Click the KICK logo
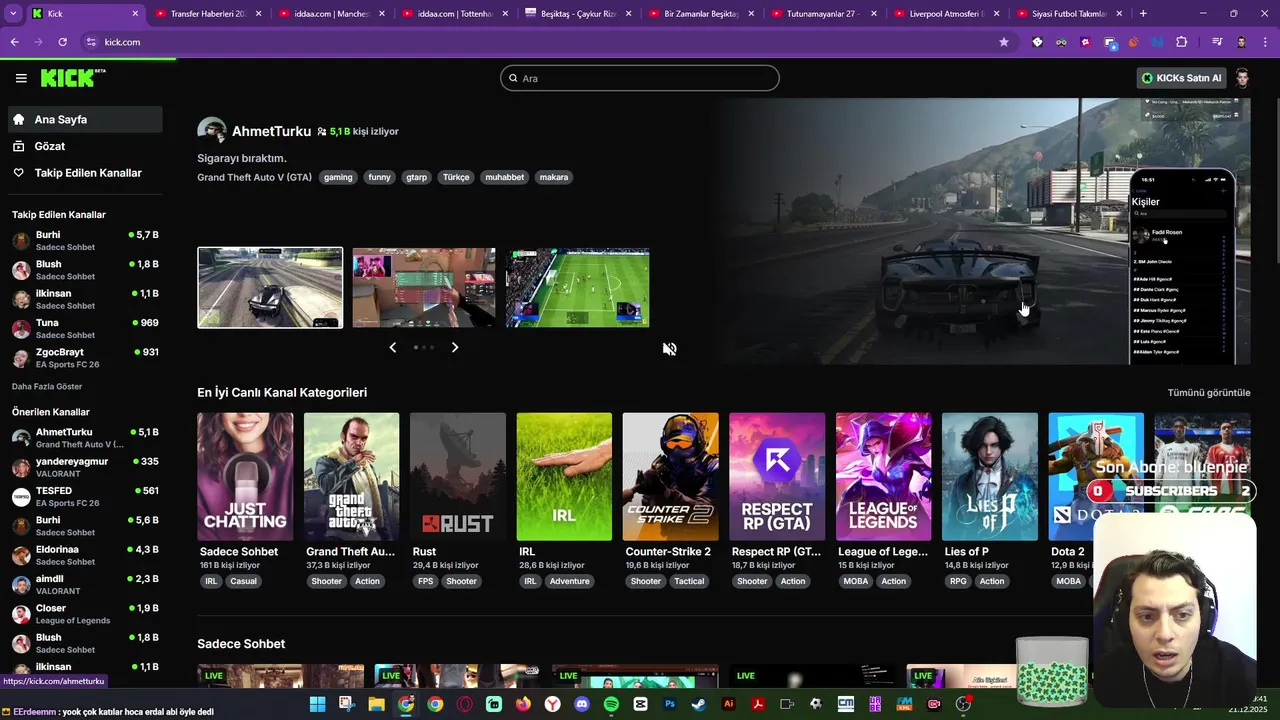 click(73, 78)
